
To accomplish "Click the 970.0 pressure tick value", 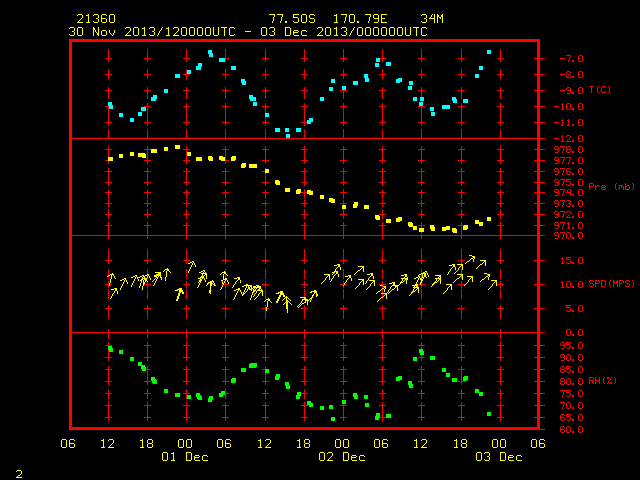I will (569, 236).
